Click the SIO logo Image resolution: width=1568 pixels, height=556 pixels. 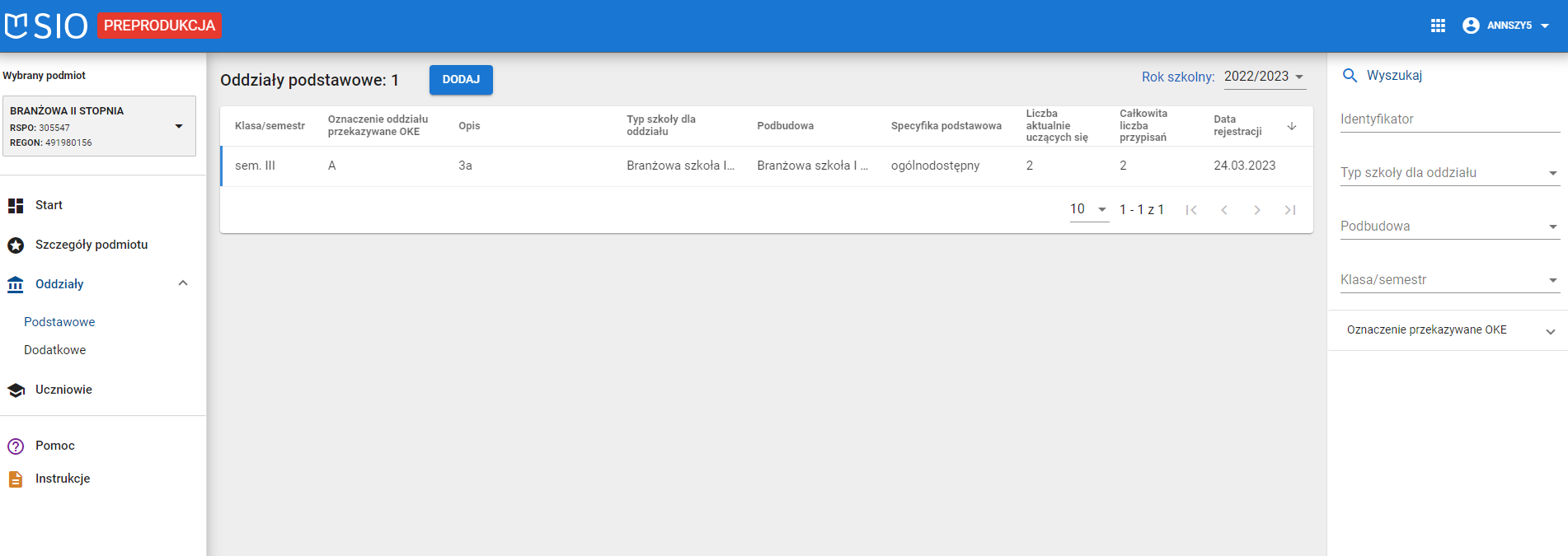click(x=46, y=26)
